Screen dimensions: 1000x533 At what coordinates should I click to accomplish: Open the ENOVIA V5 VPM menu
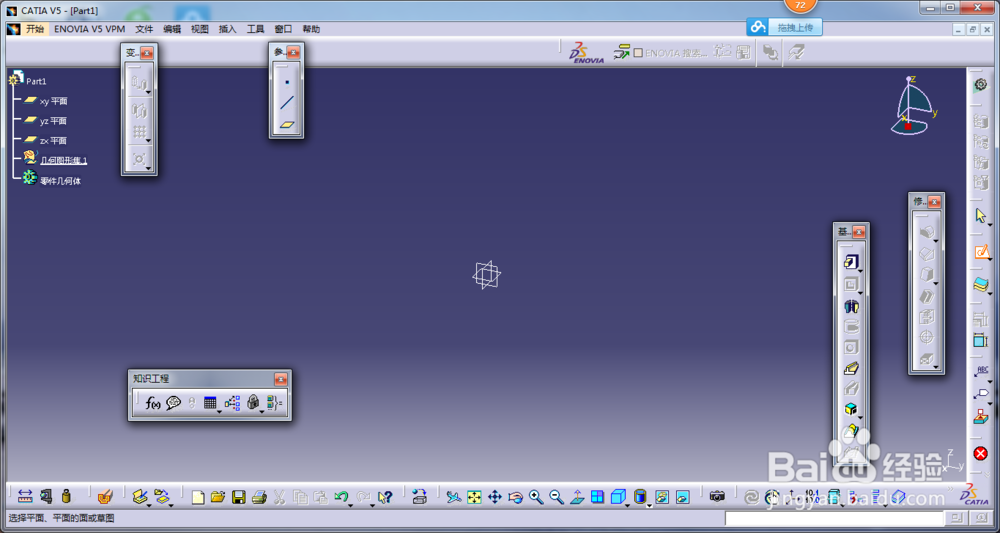(x=89, y=29)
